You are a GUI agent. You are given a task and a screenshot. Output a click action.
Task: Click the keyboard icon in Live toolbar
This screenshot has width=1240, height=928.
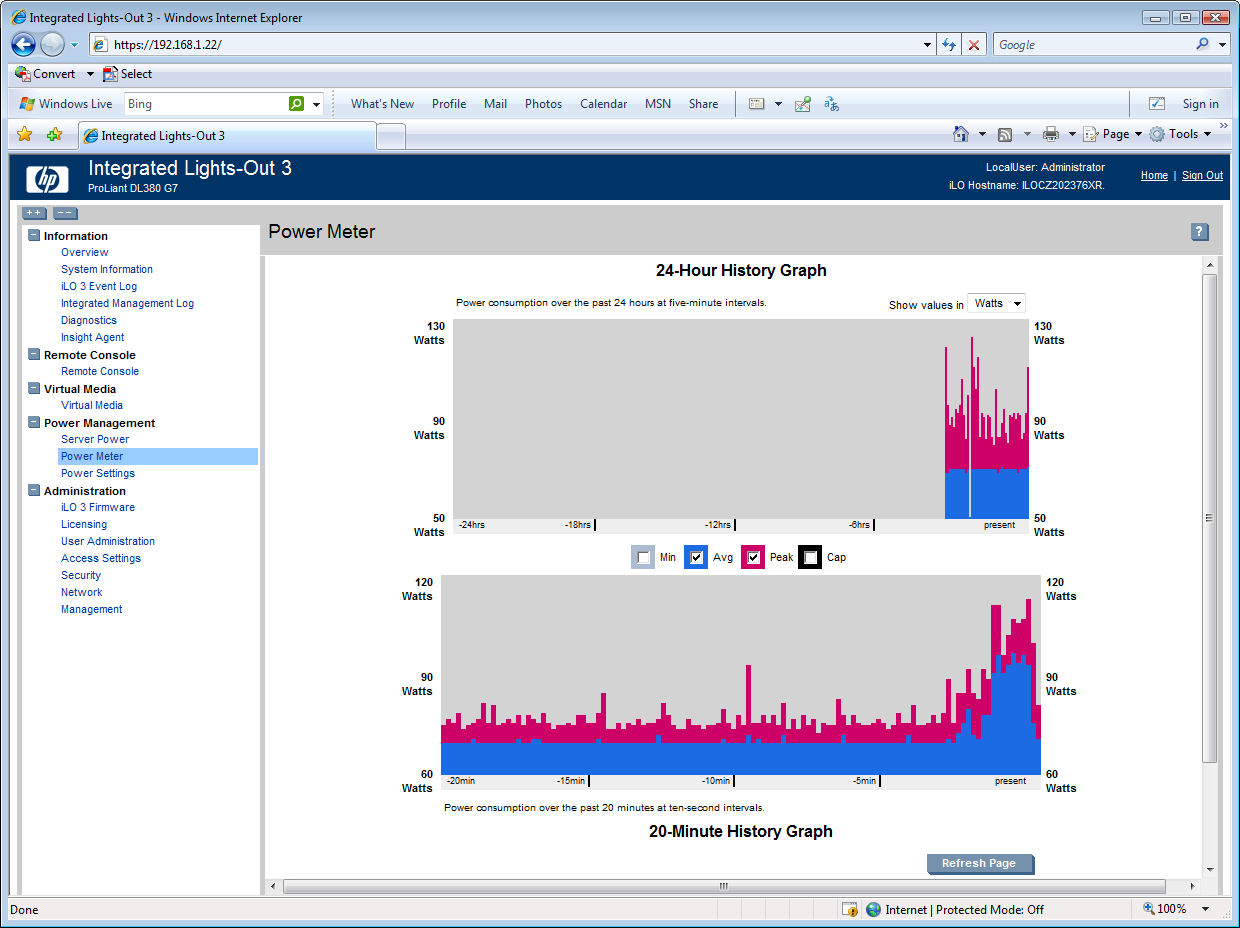pyautogui.click(x=757, y=104)
